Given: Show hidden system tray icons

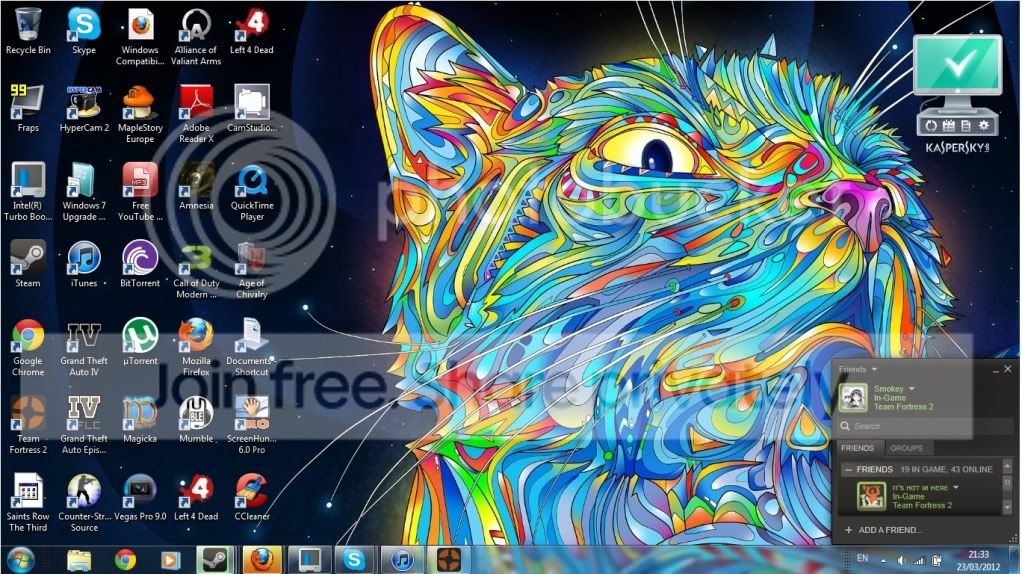Looking at the screenshot, I should tap(883, 560).
